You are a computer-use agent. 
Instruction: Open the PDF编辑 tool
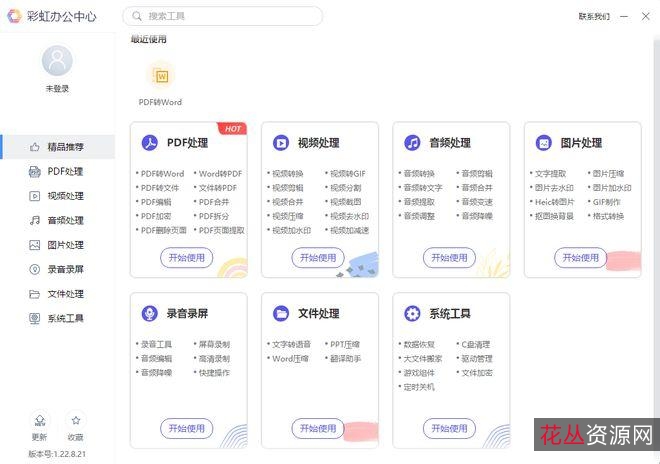156,202
